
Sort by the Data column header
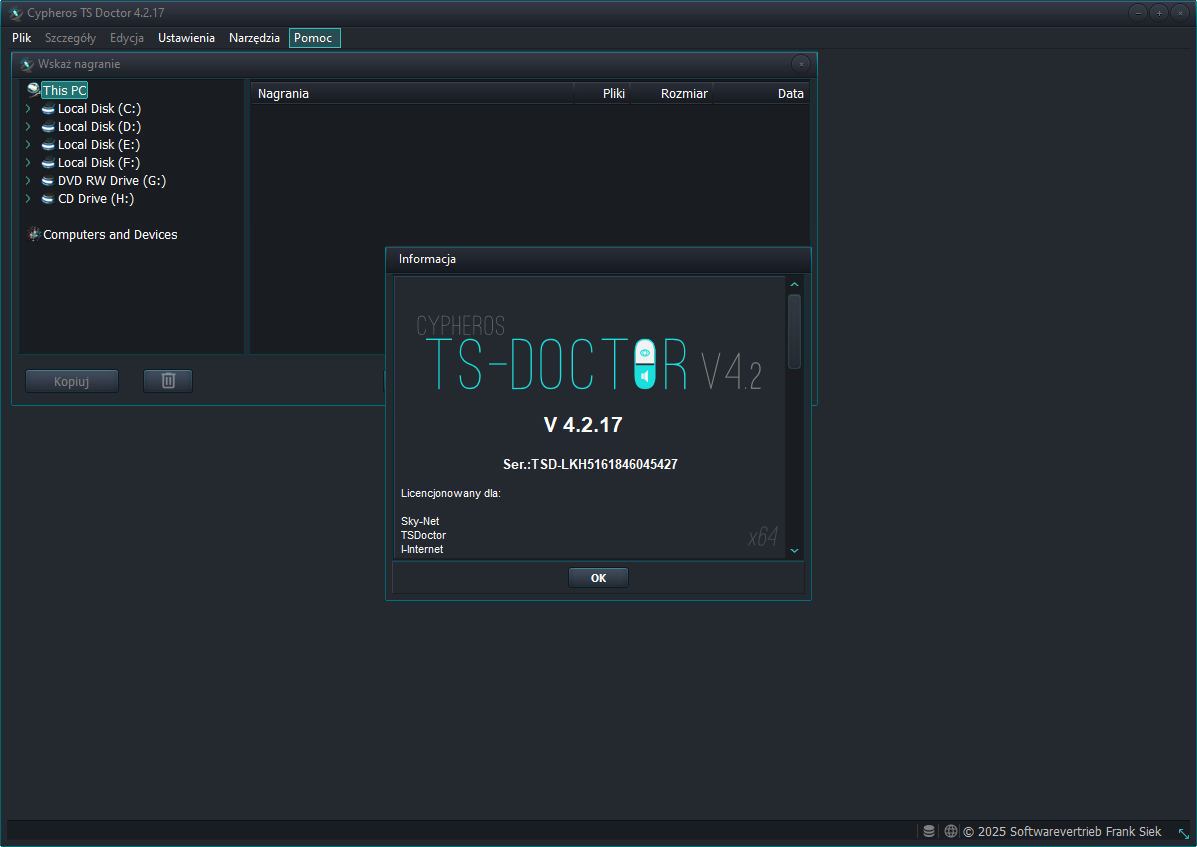coord(761,94)
